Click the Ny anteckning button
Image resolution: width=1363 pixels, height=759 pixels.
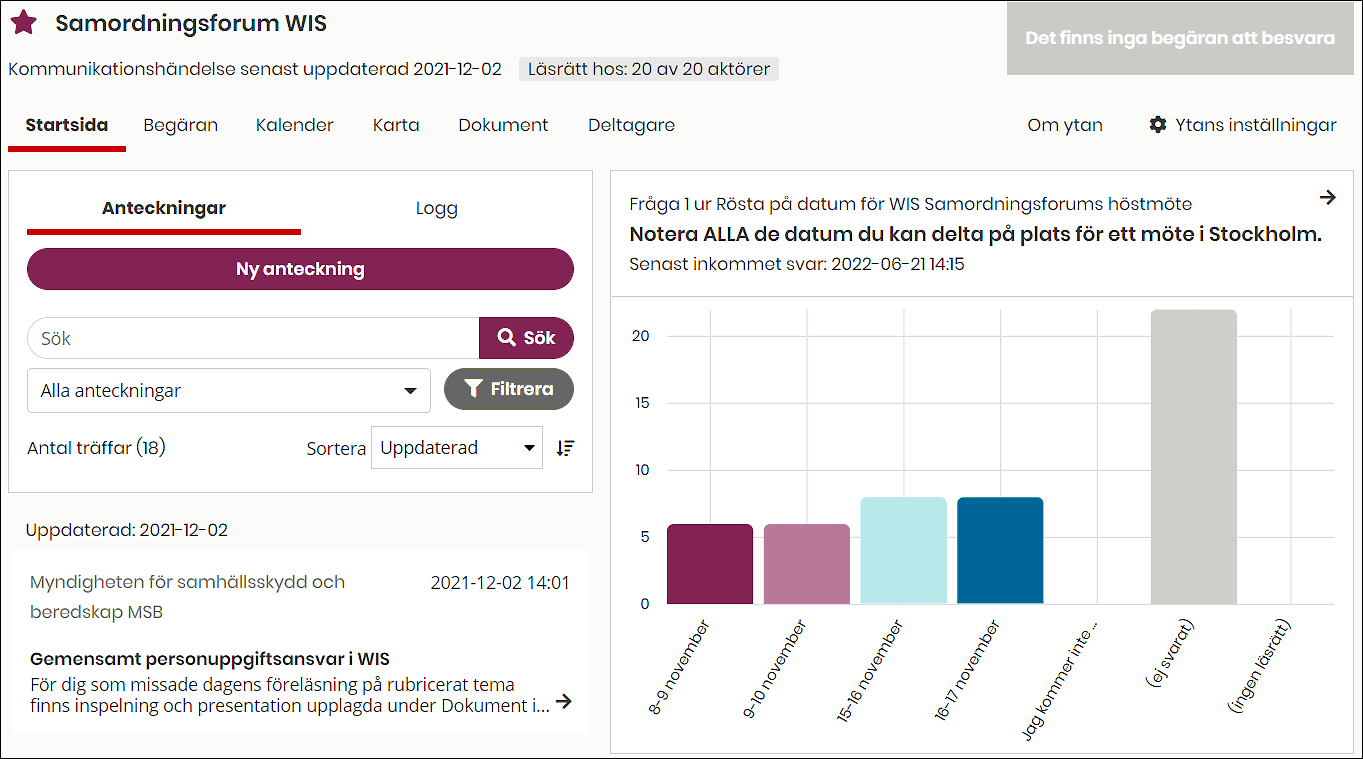point(300,269)
